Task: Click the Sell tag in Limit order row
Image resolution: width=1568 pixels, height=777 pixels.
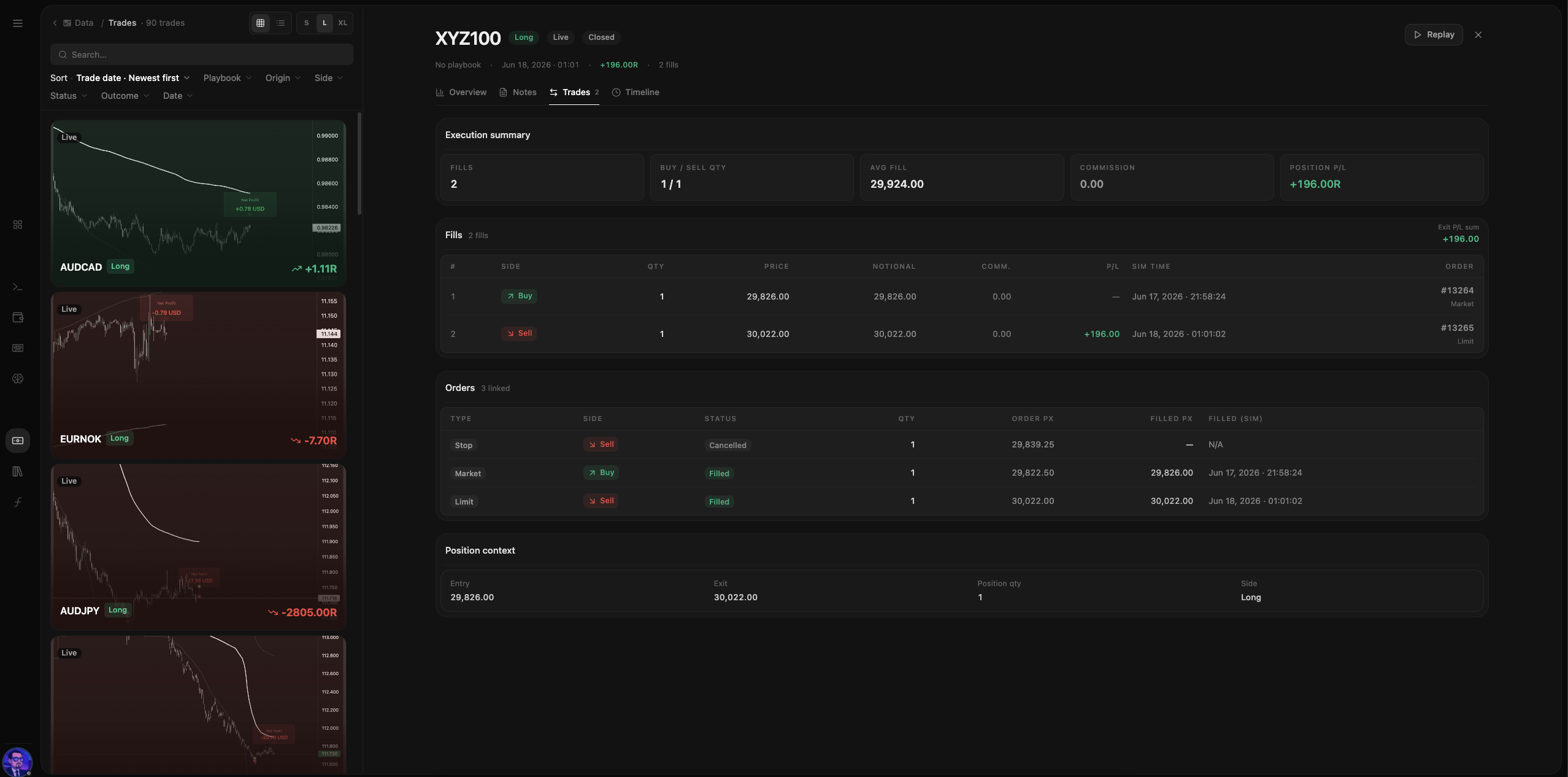Action: tap(601, 501)
